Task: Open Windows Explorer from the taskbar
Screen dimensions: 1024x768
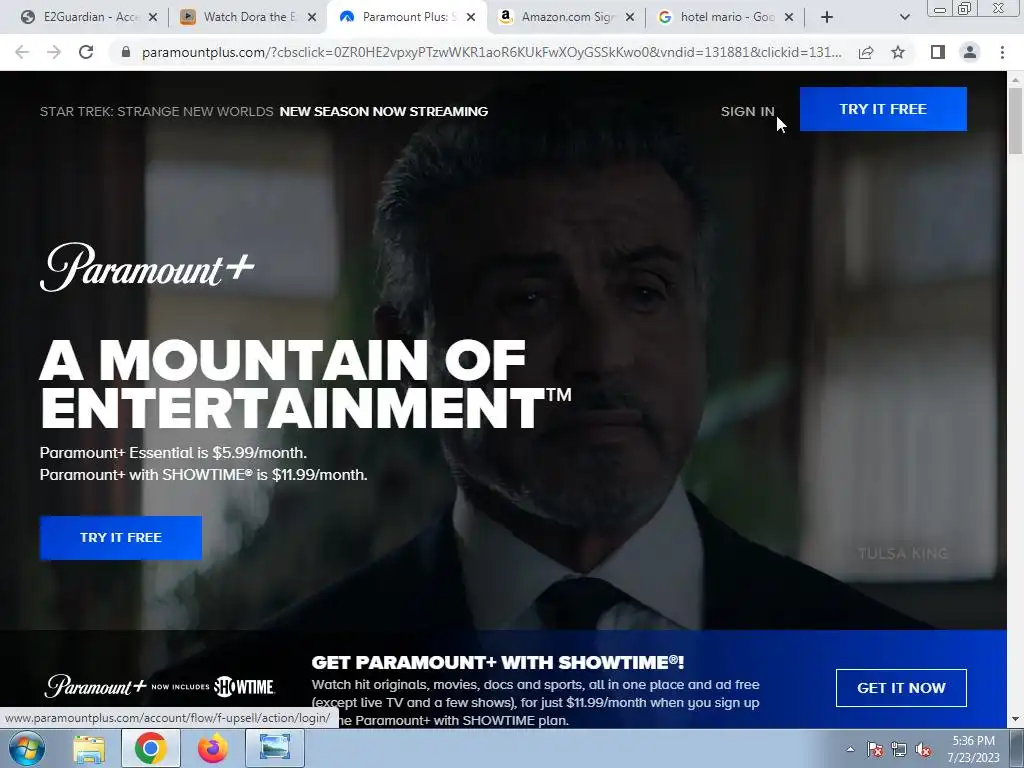Action: pyautogui.click(x=89, y=748)
